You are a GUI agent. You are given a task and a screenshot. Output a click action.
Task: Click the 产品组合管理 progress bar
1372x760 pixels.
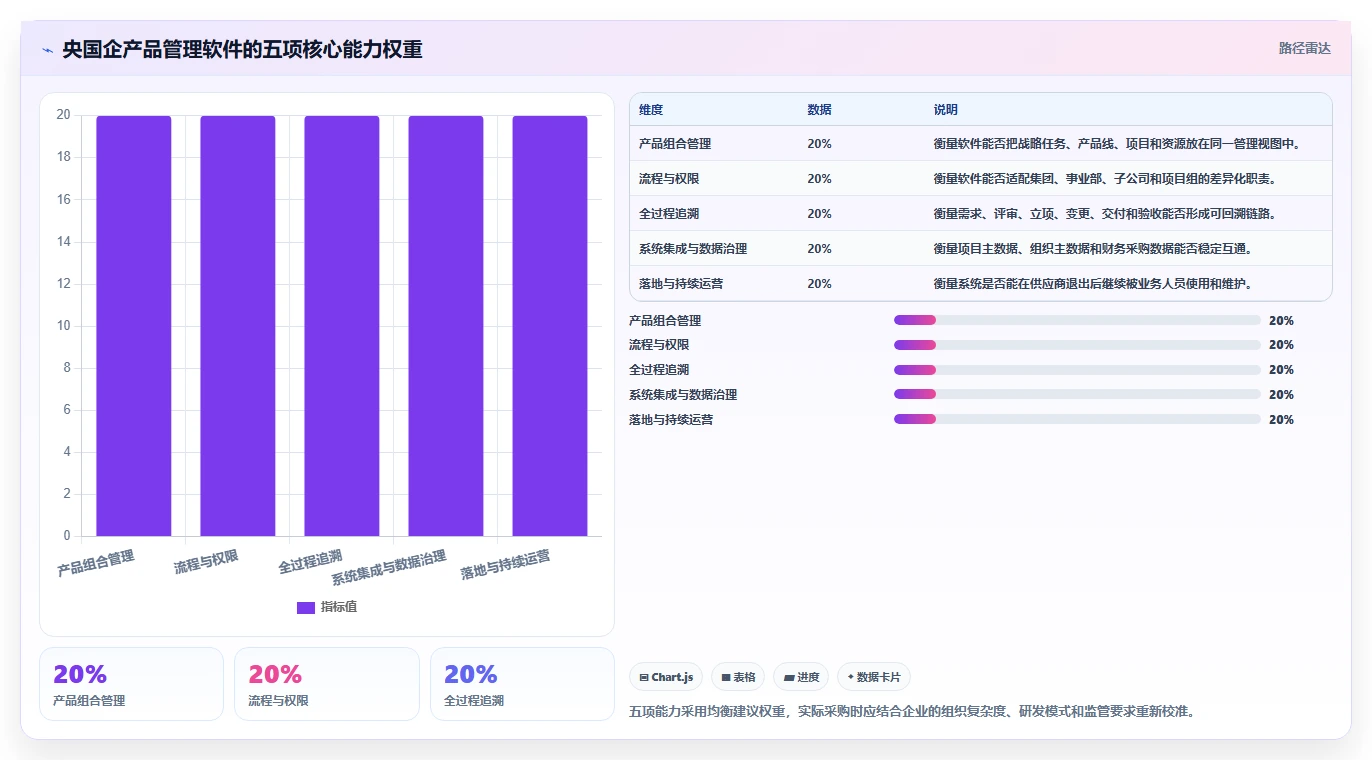coord(1077,320)
